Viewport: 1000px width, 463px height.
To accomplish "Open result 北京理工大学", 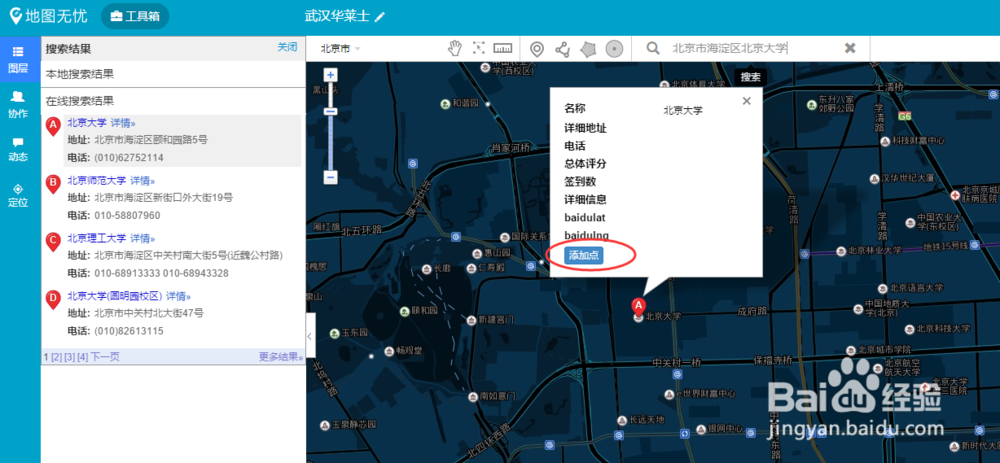I will click(97, 238).
